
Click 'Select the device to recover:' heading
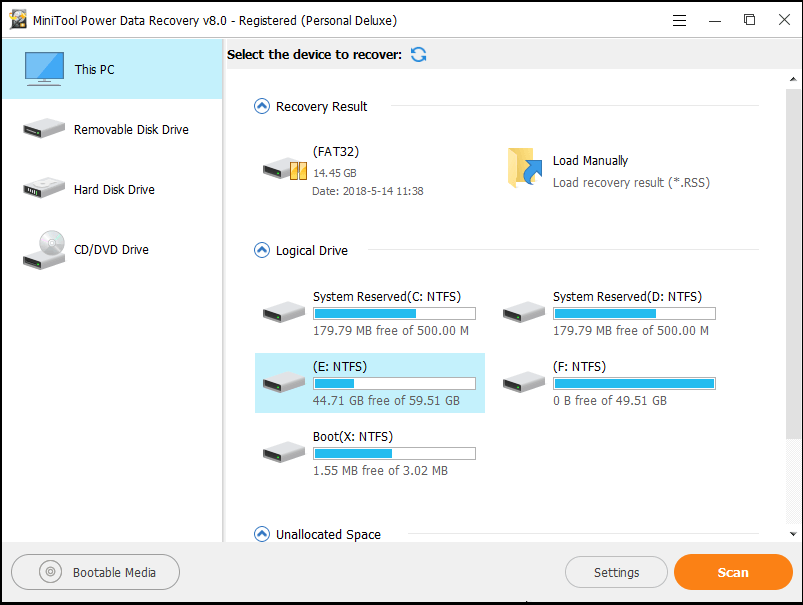(x=314, y=54)
